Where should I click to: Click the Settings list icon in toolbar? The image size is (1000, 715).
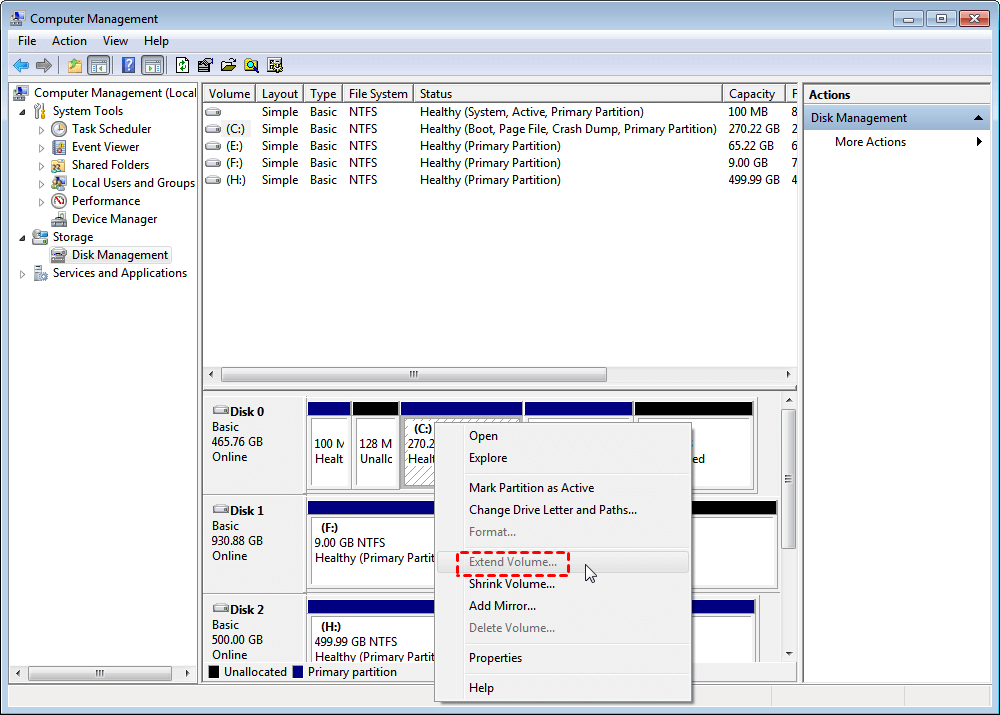[275, 65]
